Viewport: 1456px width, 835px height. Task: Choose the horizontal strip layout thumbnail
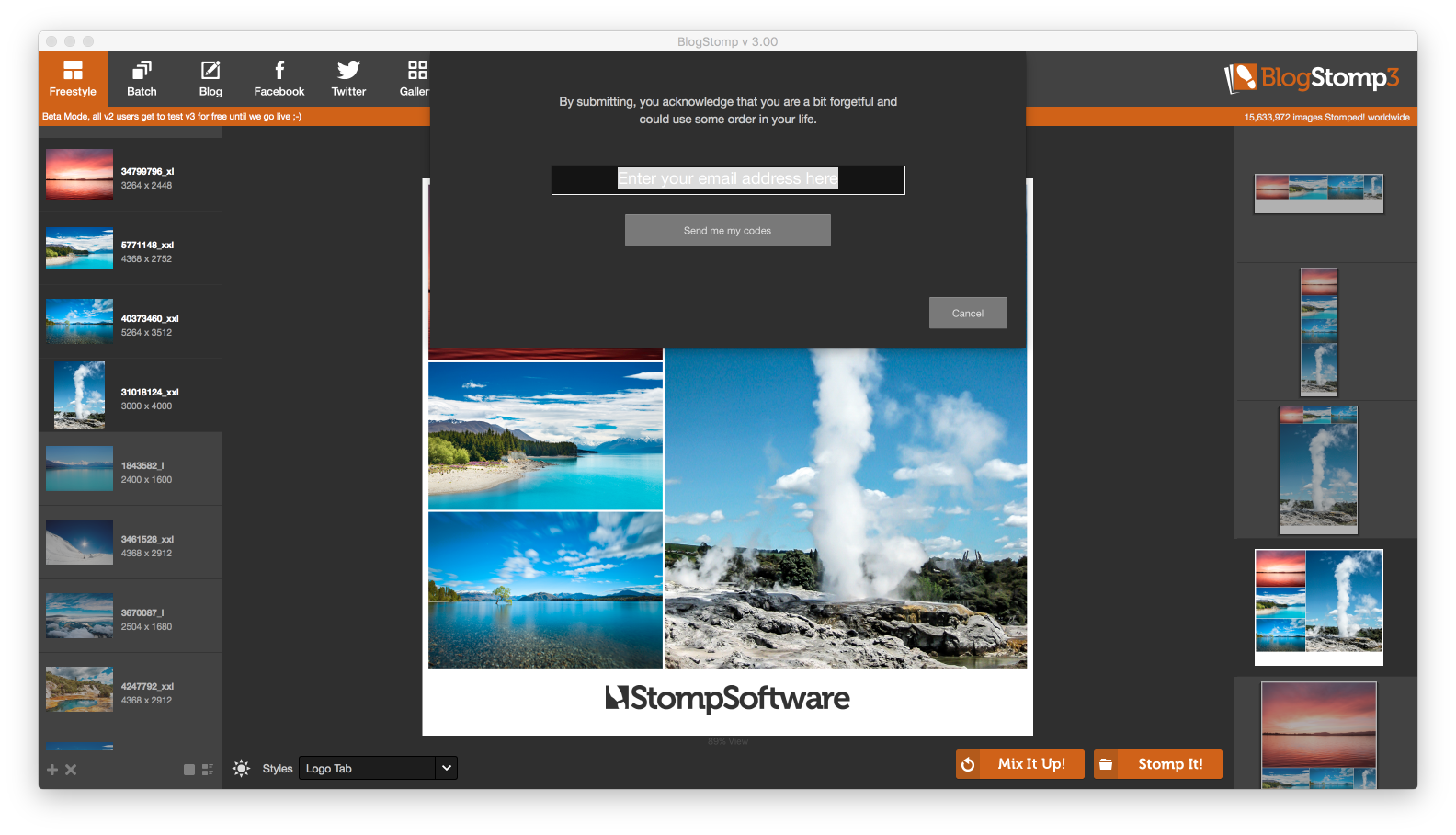point(1319,194)
